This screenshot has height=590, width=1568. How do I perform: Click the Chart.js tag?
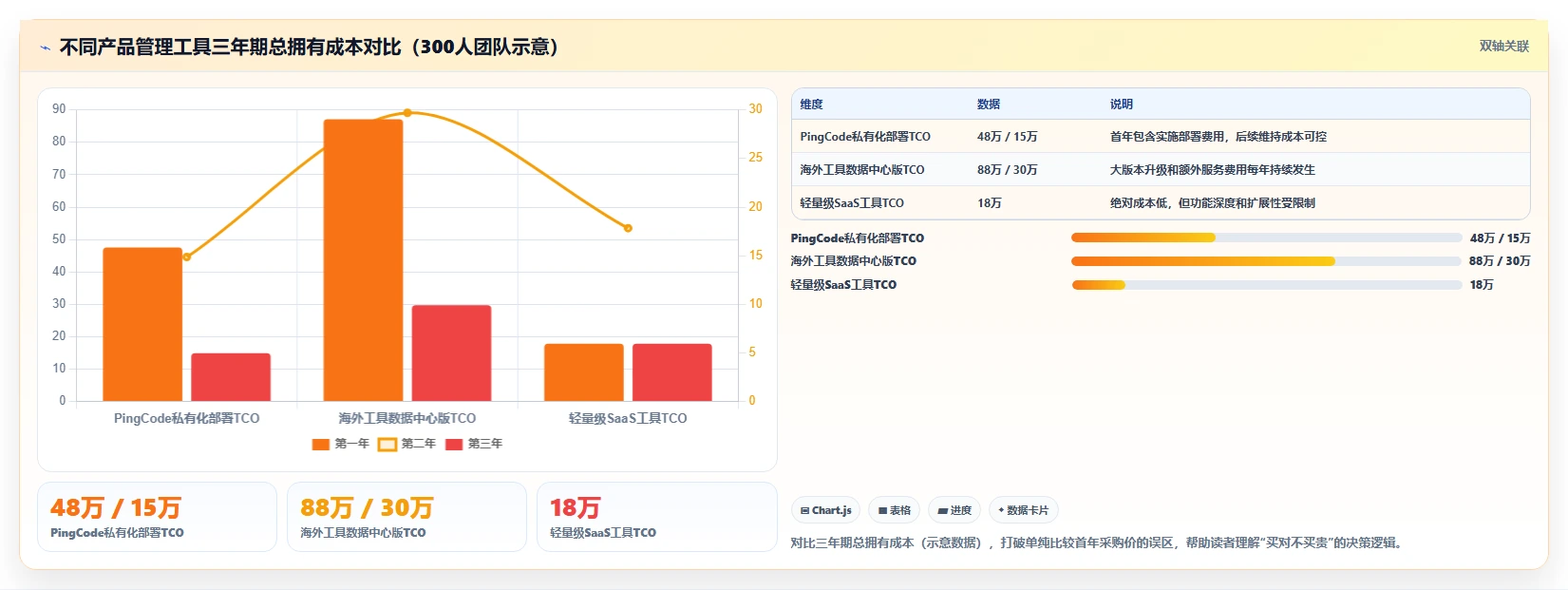(825, 510)
